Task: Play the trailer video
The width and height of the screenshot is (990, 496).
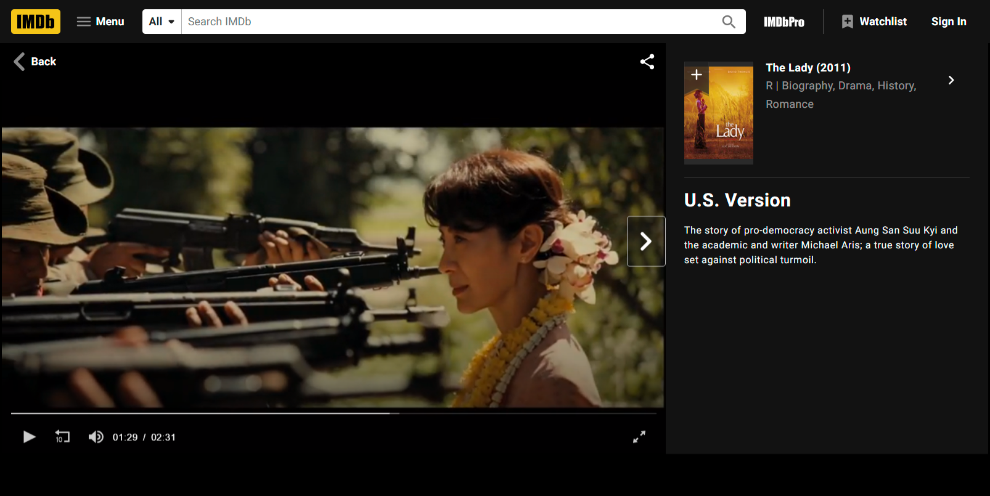Action: point(29,437)
